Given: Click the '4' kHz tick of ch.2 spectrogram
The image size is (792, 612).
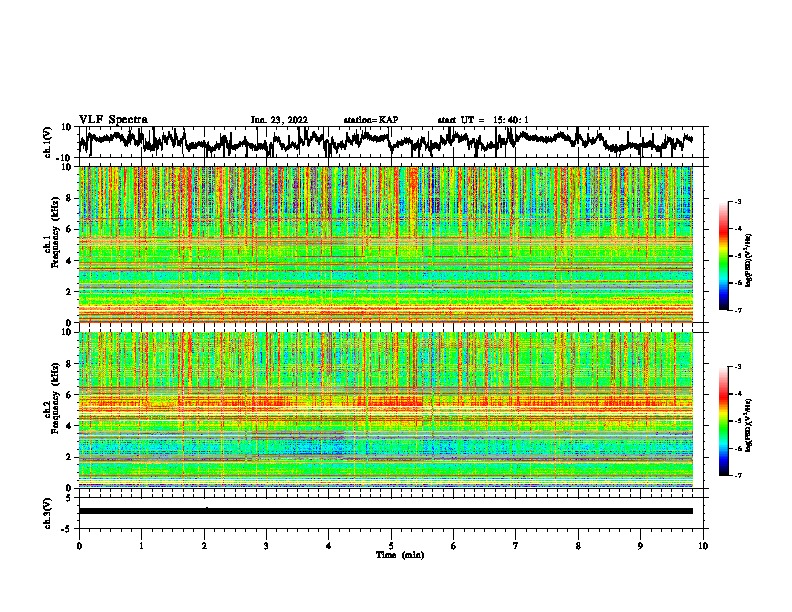Looking at the screenshot, I should point(70,426).
